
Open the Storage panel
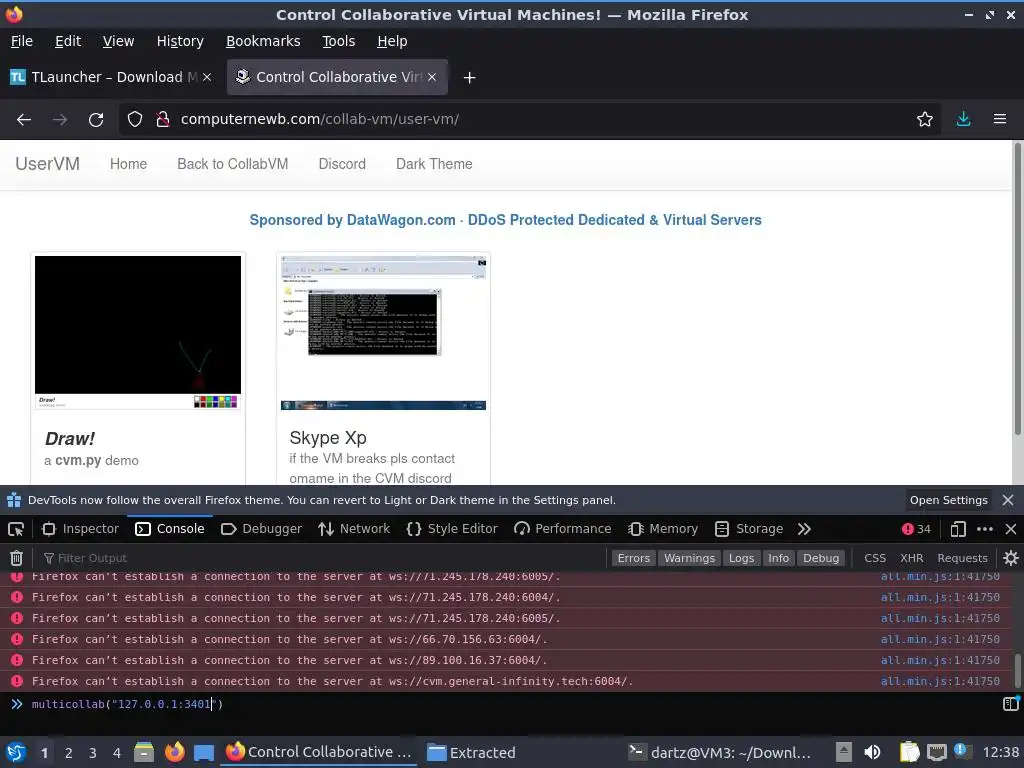click(749, 529)
